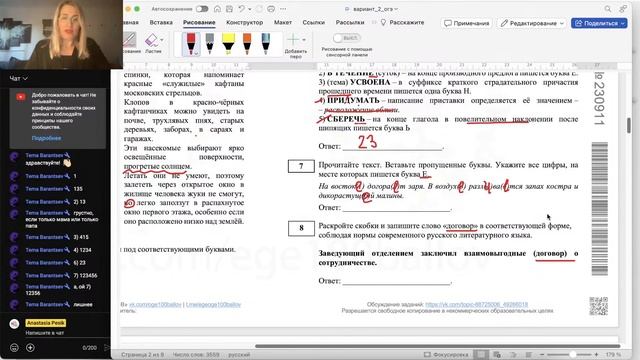This screenshot has height=360, width=640.
Task: Click the vertical scrollbar thumb
Action: 629,125
